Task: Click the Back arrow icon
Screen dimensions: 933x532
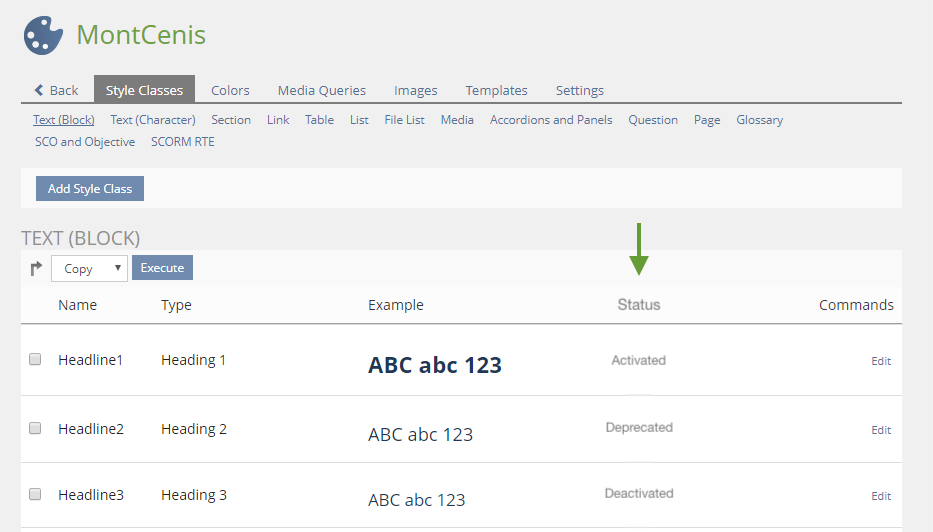Action: (39, 90)
